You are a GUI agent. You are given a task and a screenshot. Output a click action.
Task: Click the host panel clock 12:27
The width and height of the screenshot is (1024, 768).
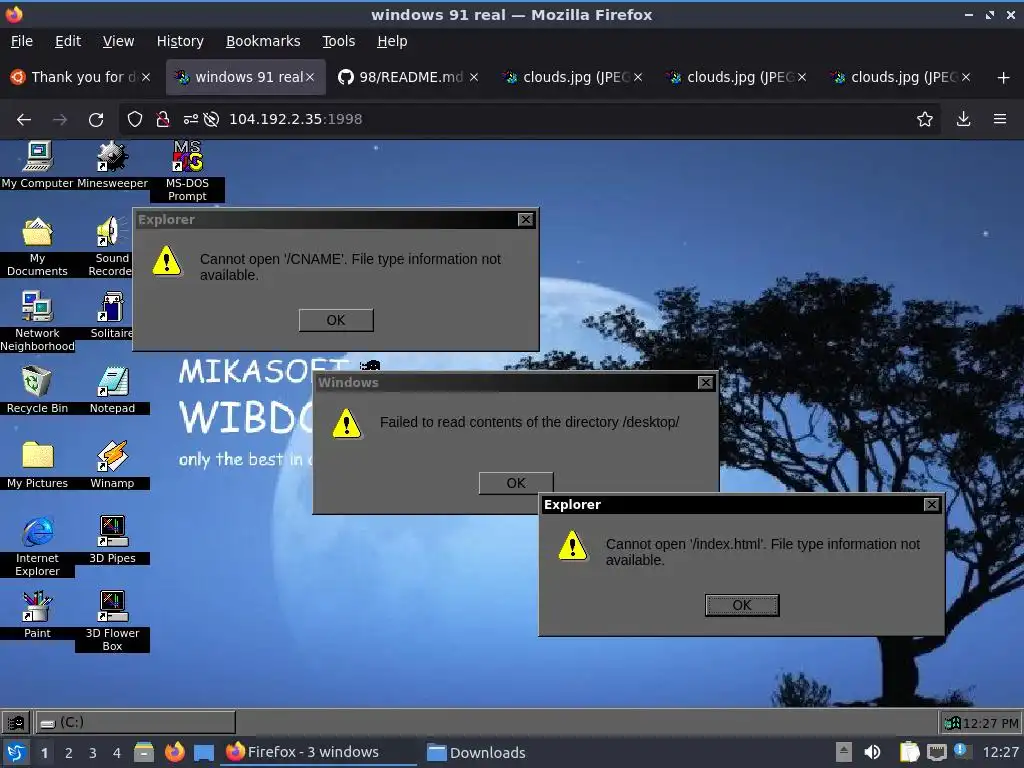tap(1000, 752)
